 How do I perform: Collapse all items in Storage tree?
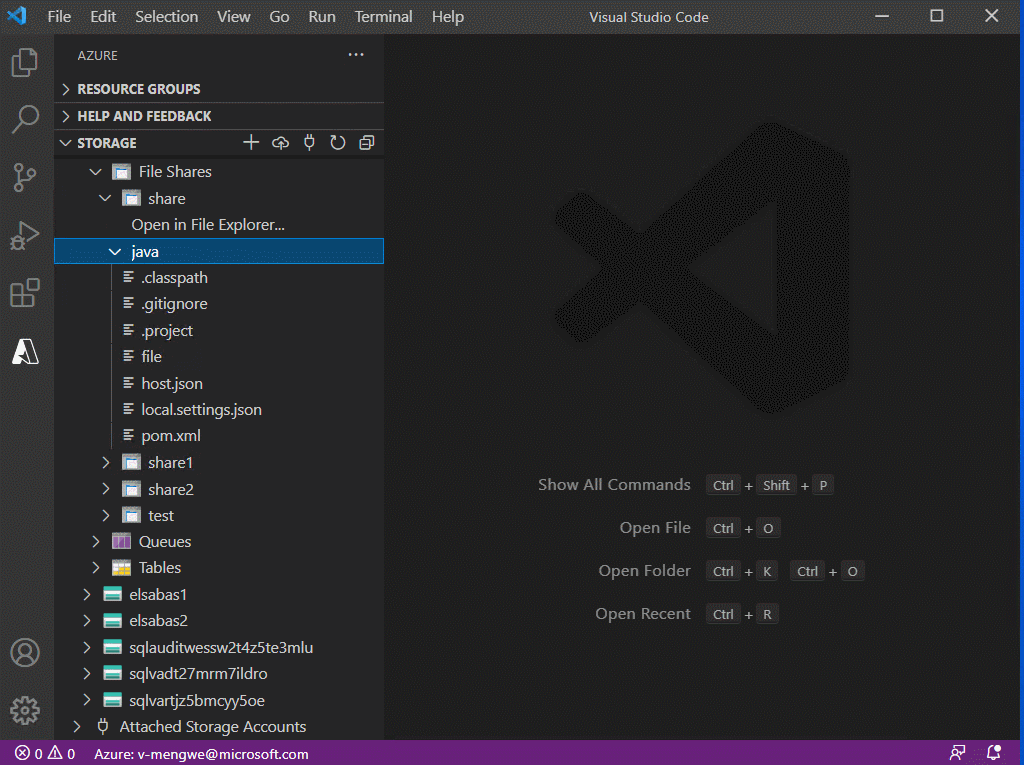coord(366,142)
